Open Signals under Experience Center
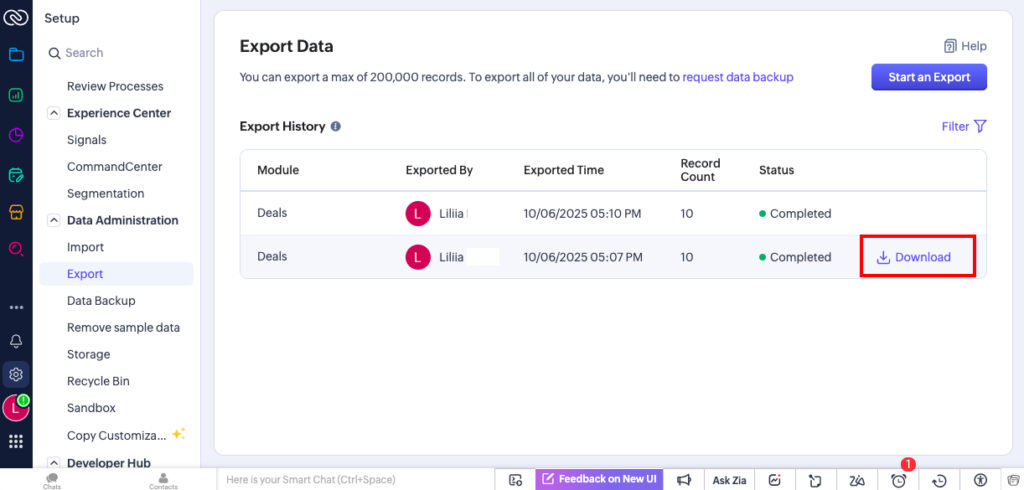1024x490 pixels. tap(87, 140)
